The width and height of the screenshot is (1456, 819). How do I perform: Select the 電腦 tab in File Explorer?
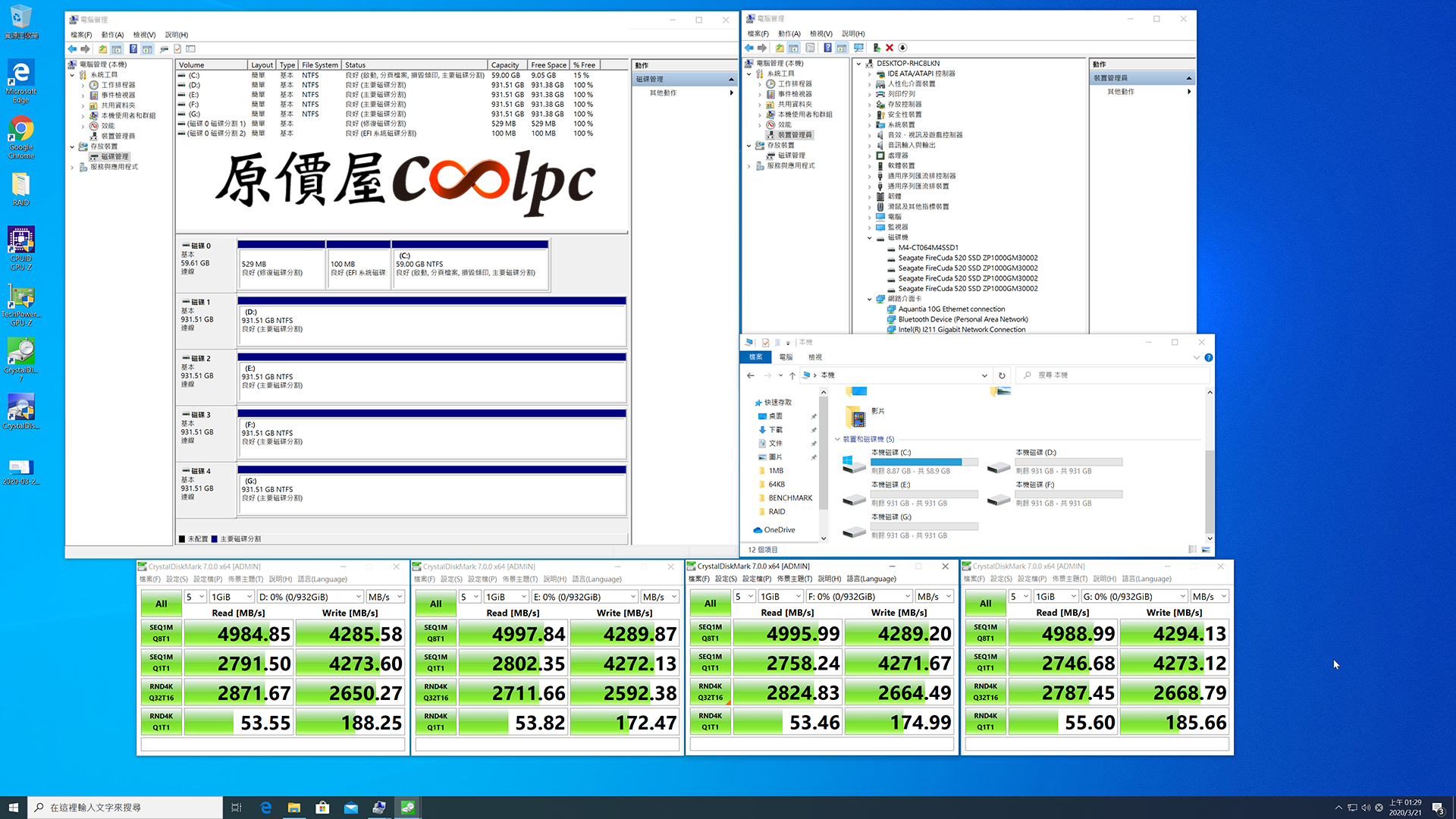786,357
